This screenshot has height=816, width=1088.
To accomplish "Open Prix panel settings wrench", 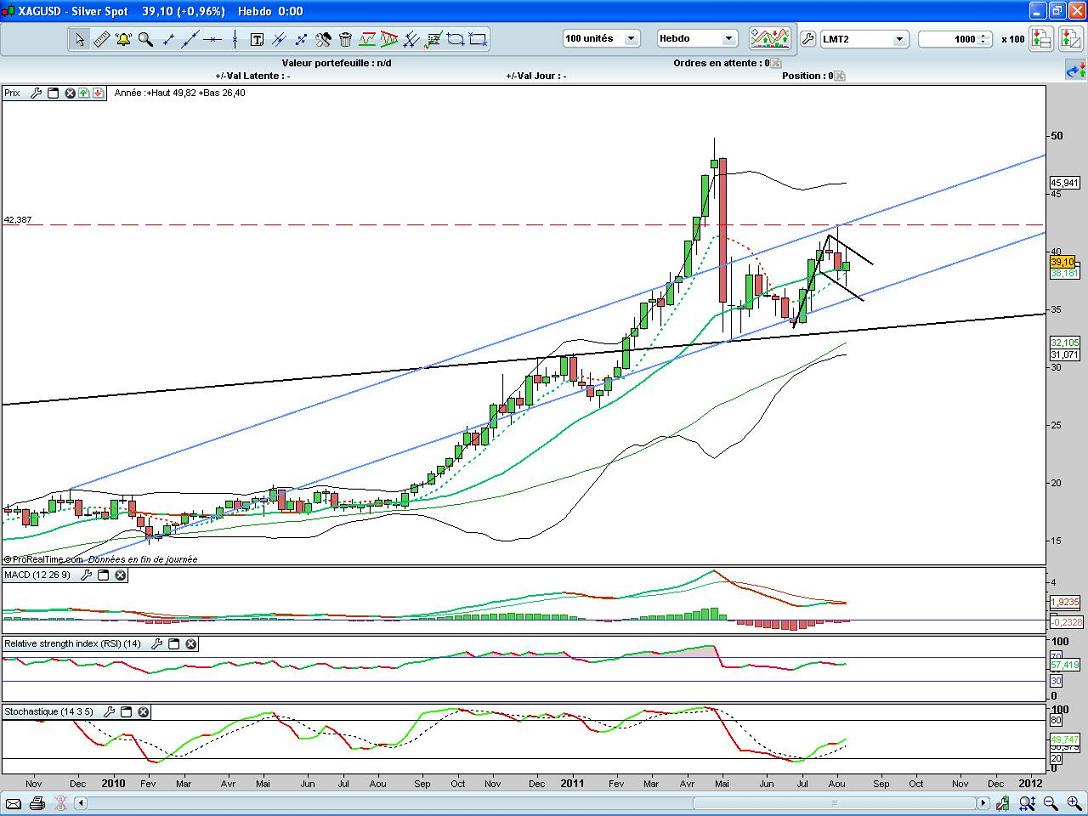I will coord(36,93).
